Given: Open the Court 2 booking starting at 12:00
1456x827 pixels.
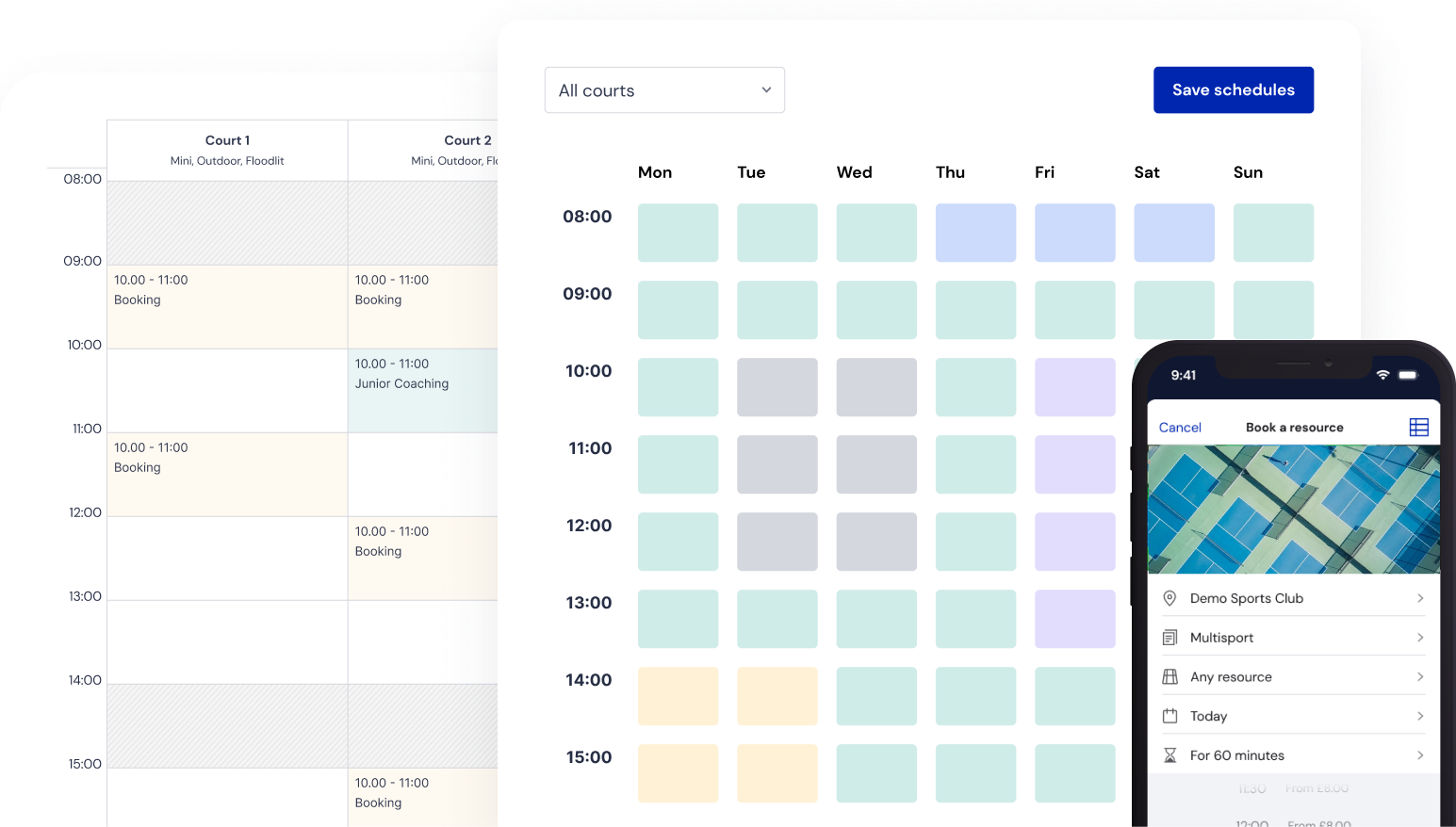Looking at the screenshot, I should coord(423,559).
